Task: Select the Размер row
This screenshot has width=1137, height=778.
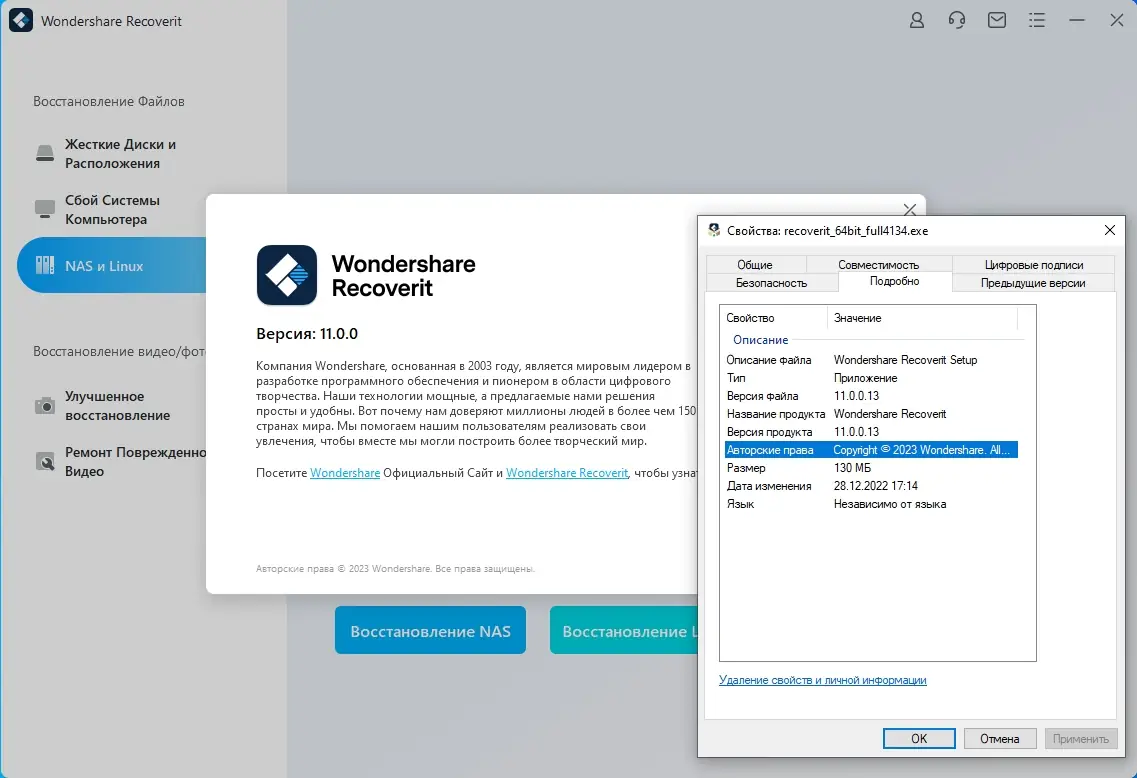Action: [x=871, y=468]
